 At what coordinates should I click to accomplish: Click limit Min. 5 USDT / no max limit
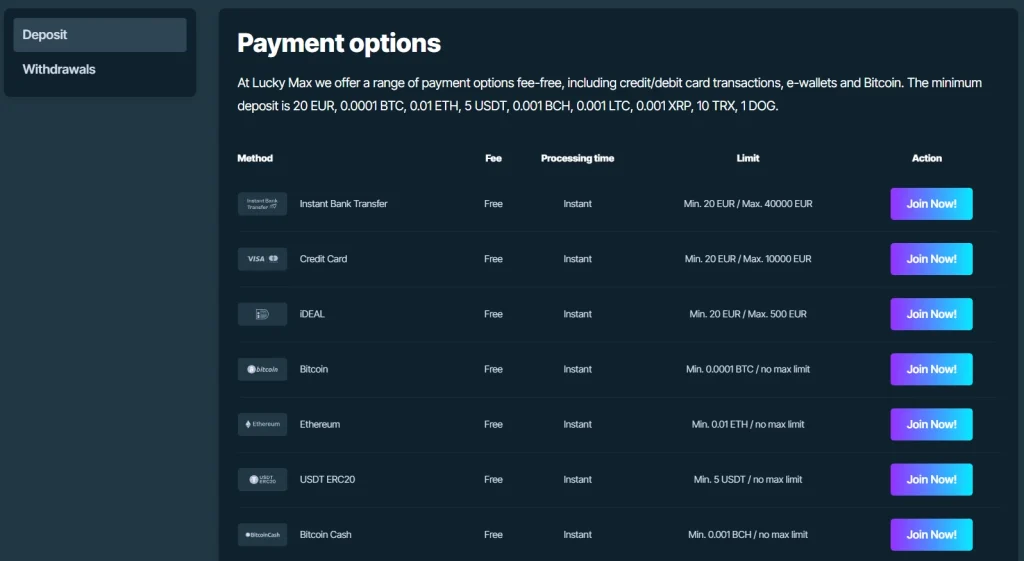(748, 479)
